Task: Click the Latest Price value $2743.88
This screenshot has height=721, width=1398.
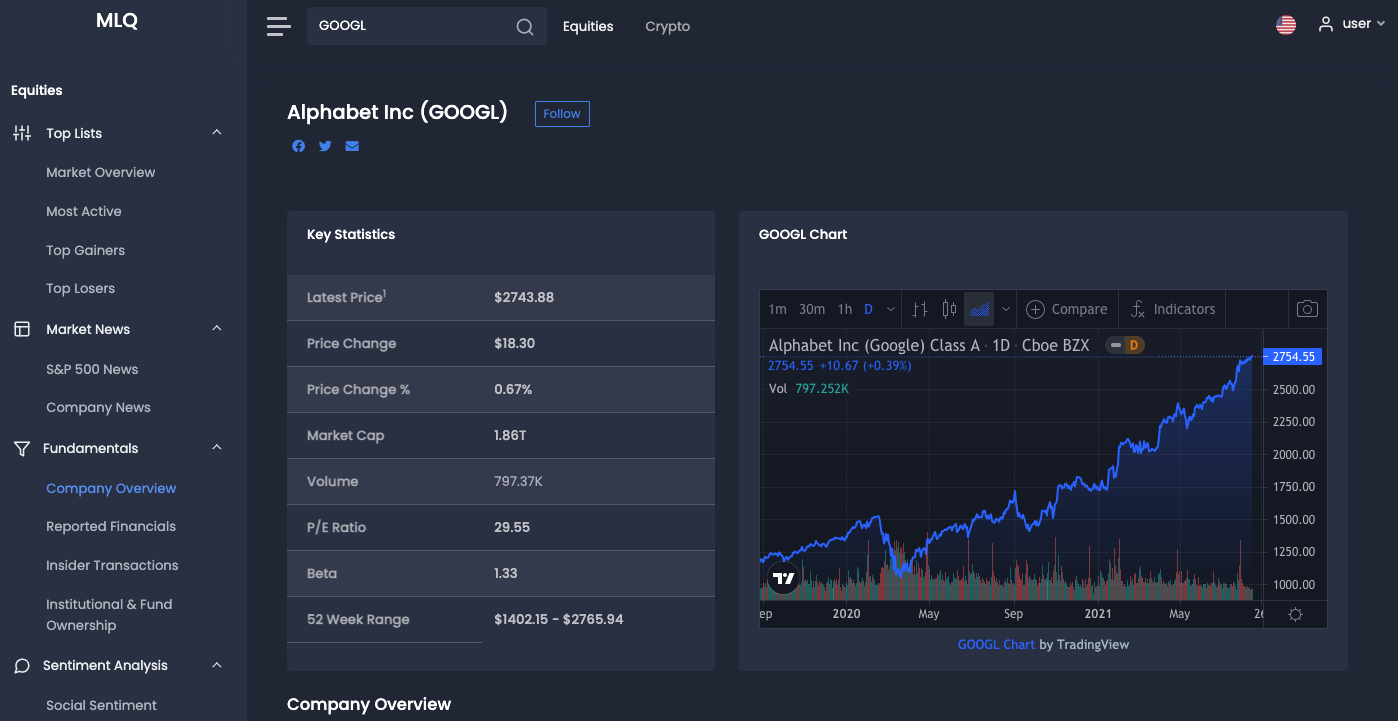Action: [524, 297]
